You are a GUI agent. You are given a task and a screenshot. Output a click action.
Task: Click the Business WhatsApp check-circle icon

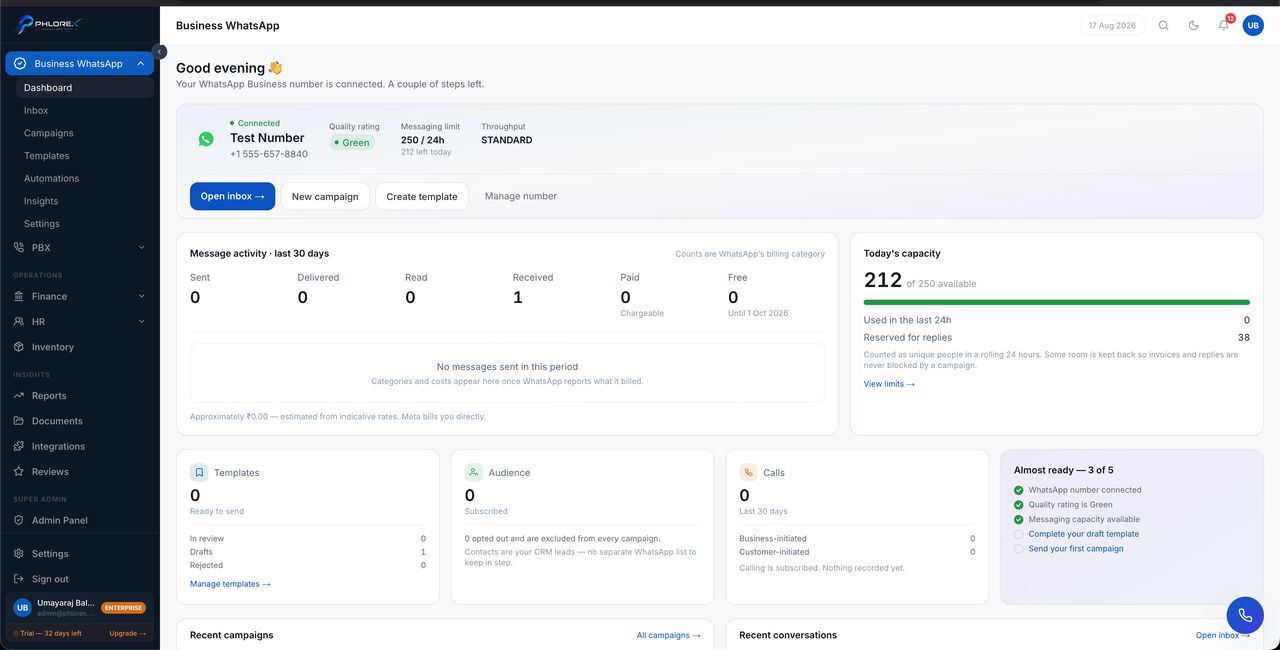(x=20, y=63)
